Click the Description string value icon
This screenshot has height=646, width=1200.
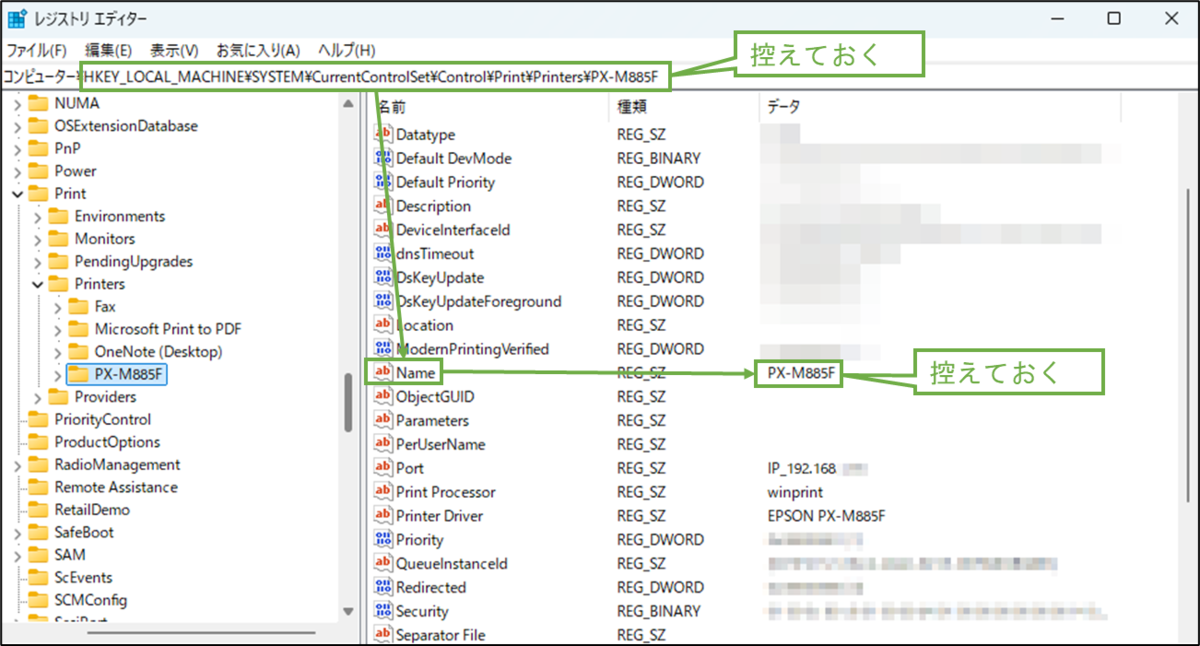(x=383, y=206)
